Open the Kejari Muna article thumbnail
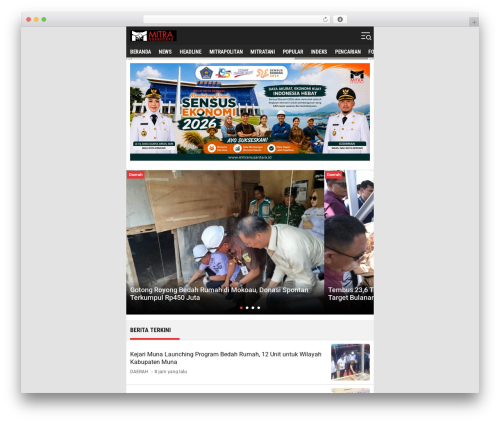The width and height of the screenshot is (500, 423). [350, 362]
